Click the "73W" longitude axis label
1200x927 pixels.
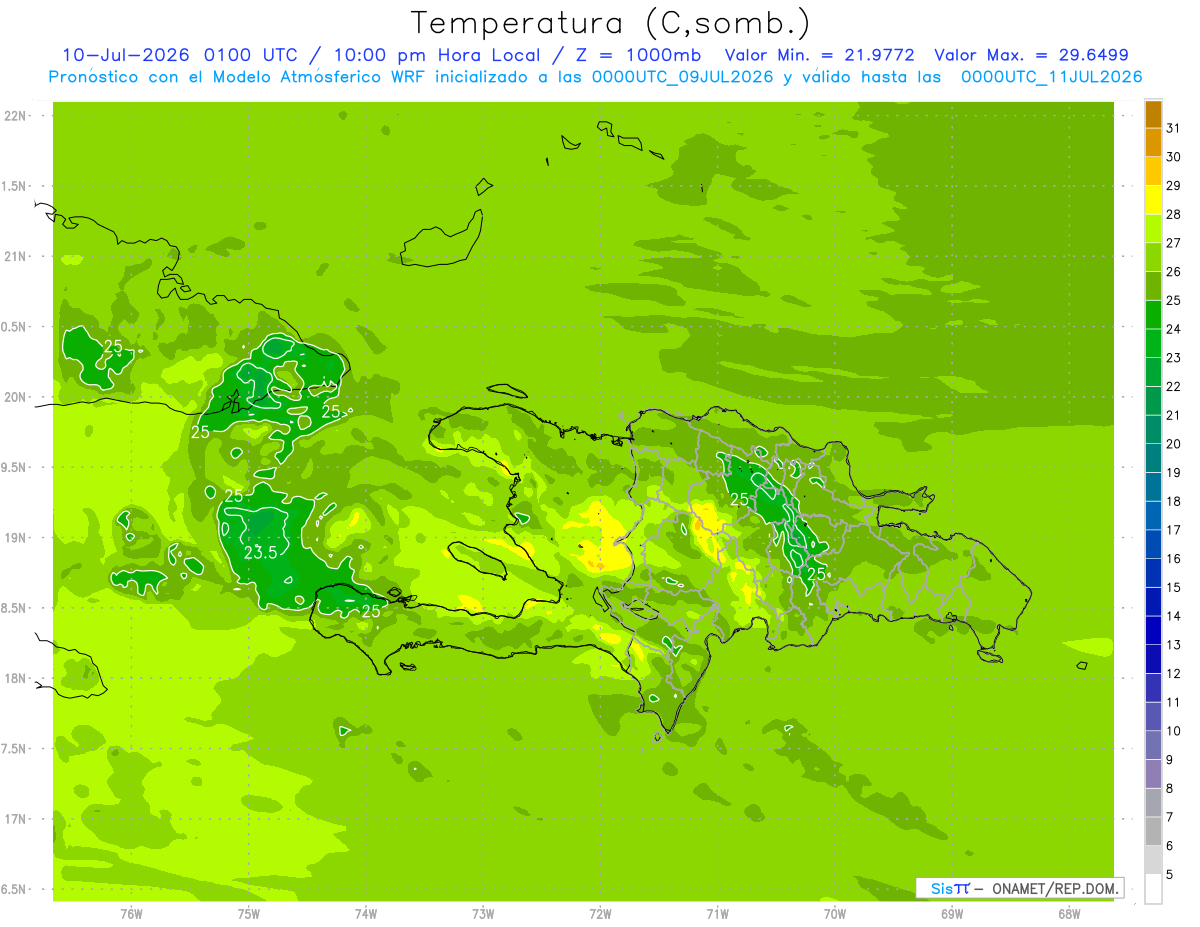click(483, 913)
